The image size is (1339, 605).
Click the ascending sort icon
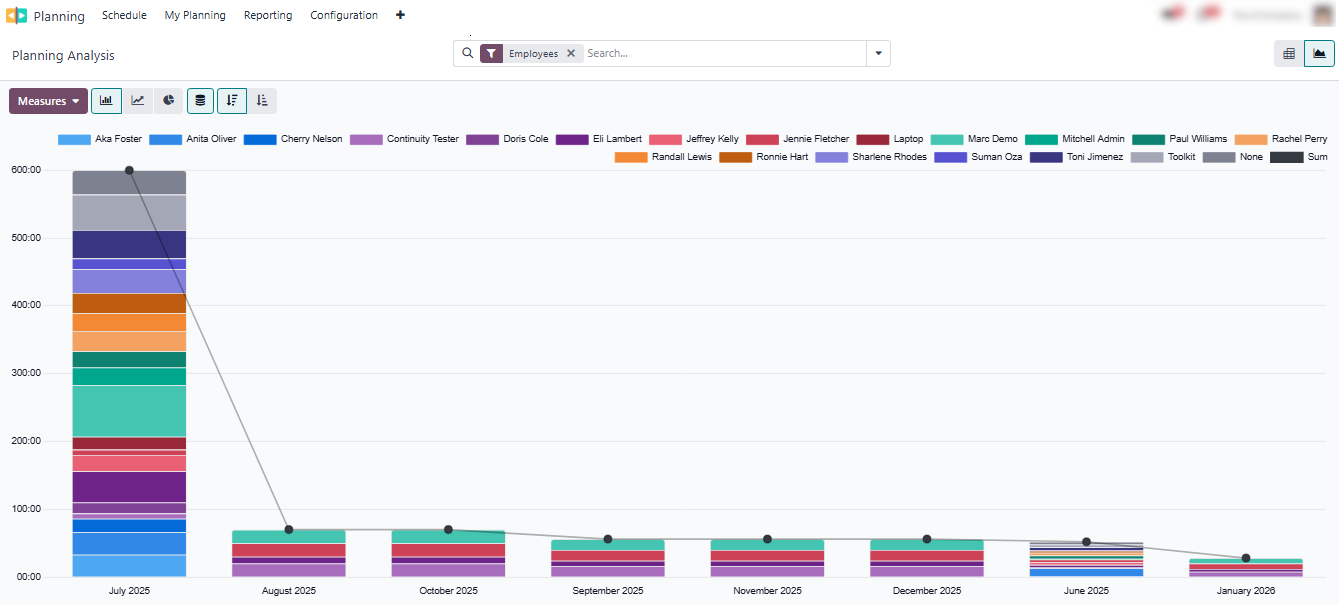[x=262, y=100]
